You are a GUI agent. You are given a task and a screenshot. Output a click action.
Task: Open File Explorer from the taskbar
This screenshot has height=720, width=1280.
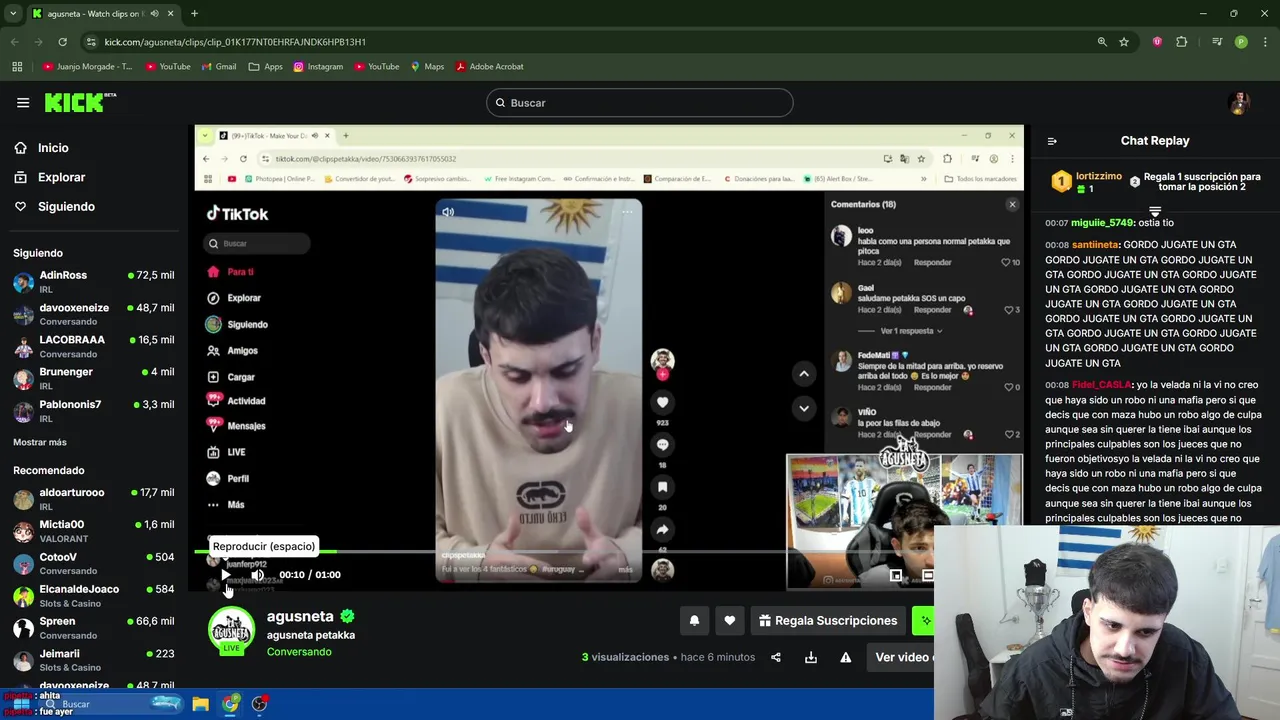(x=200, y=704)
